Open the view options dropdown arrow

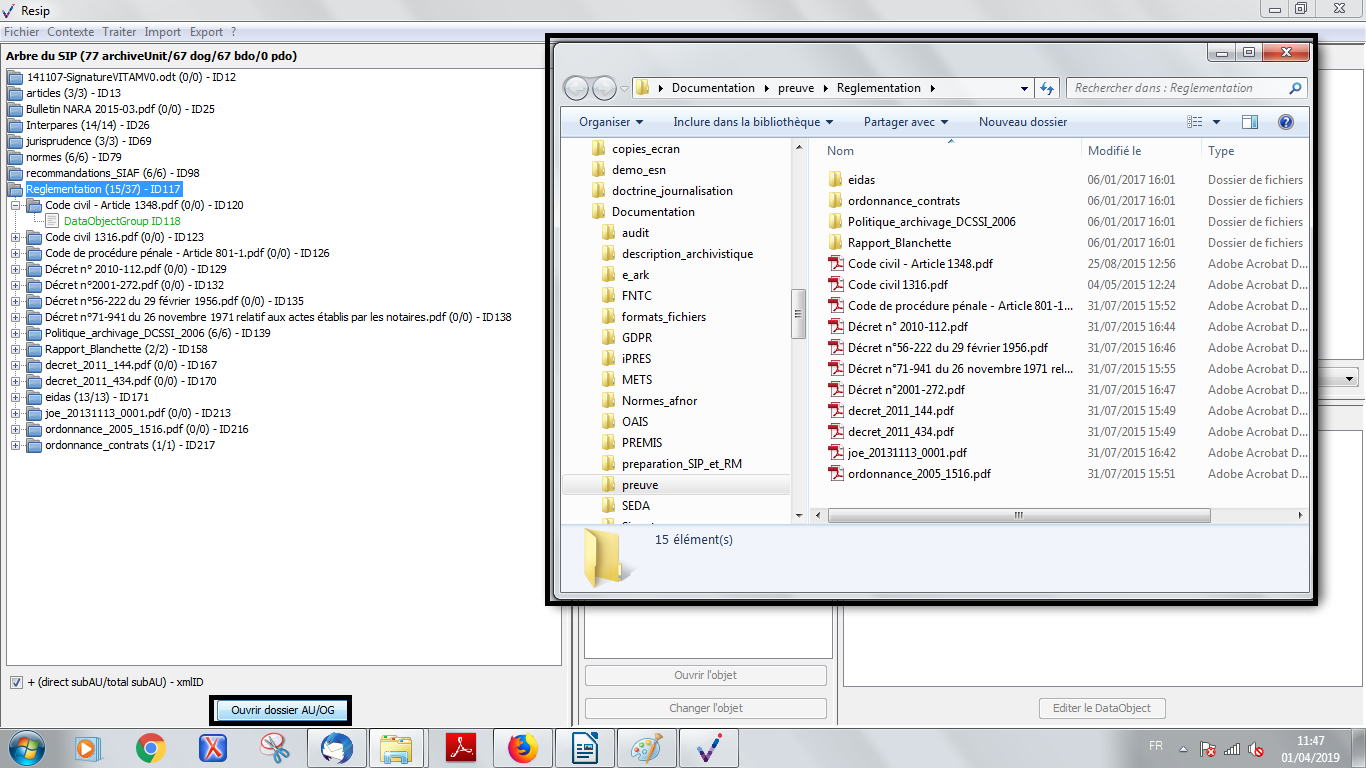(x=1216, y=122)
